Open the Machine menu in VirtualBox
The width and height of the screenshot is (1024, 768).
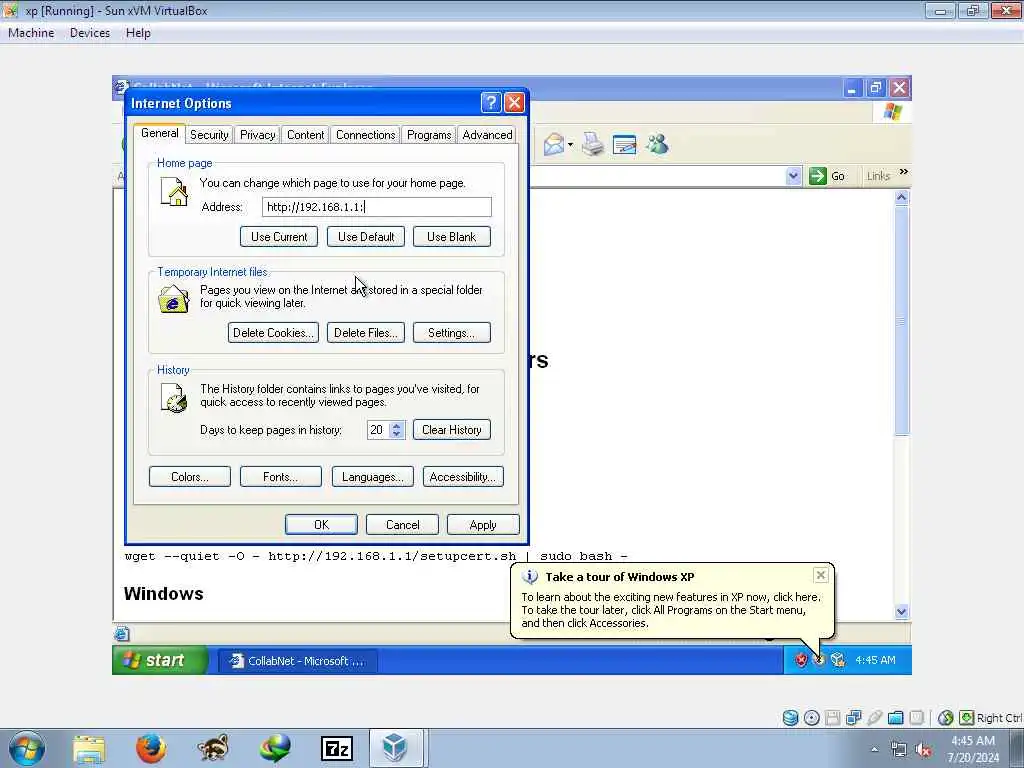[x=31, y=33]
